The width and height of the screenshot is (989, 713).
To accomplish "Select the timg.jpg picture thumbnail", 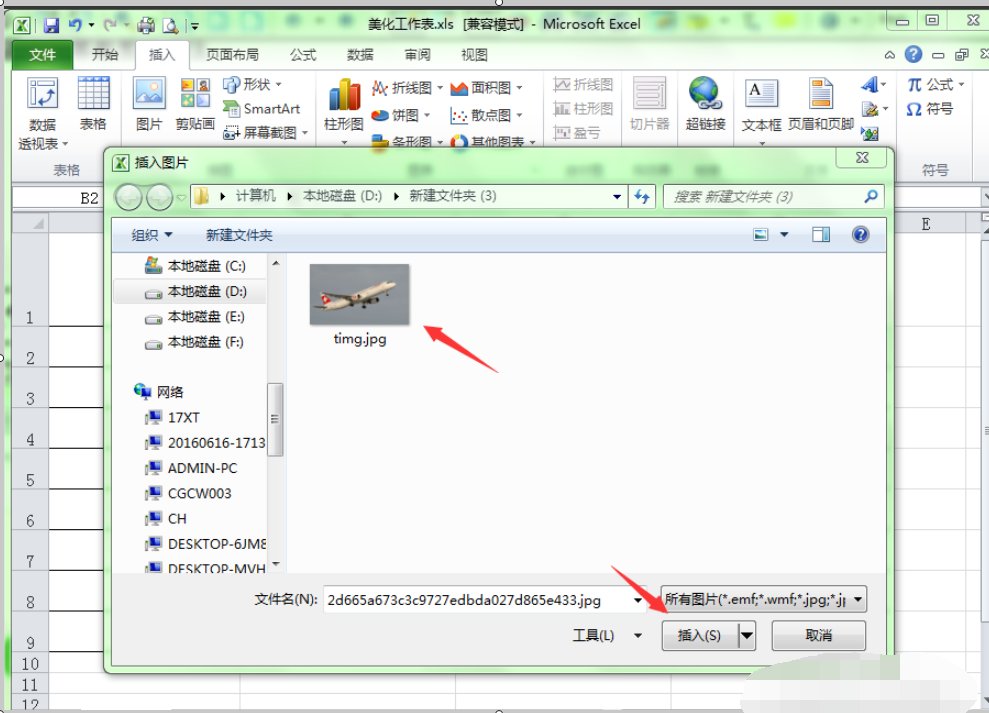I will tap(359, 295).
